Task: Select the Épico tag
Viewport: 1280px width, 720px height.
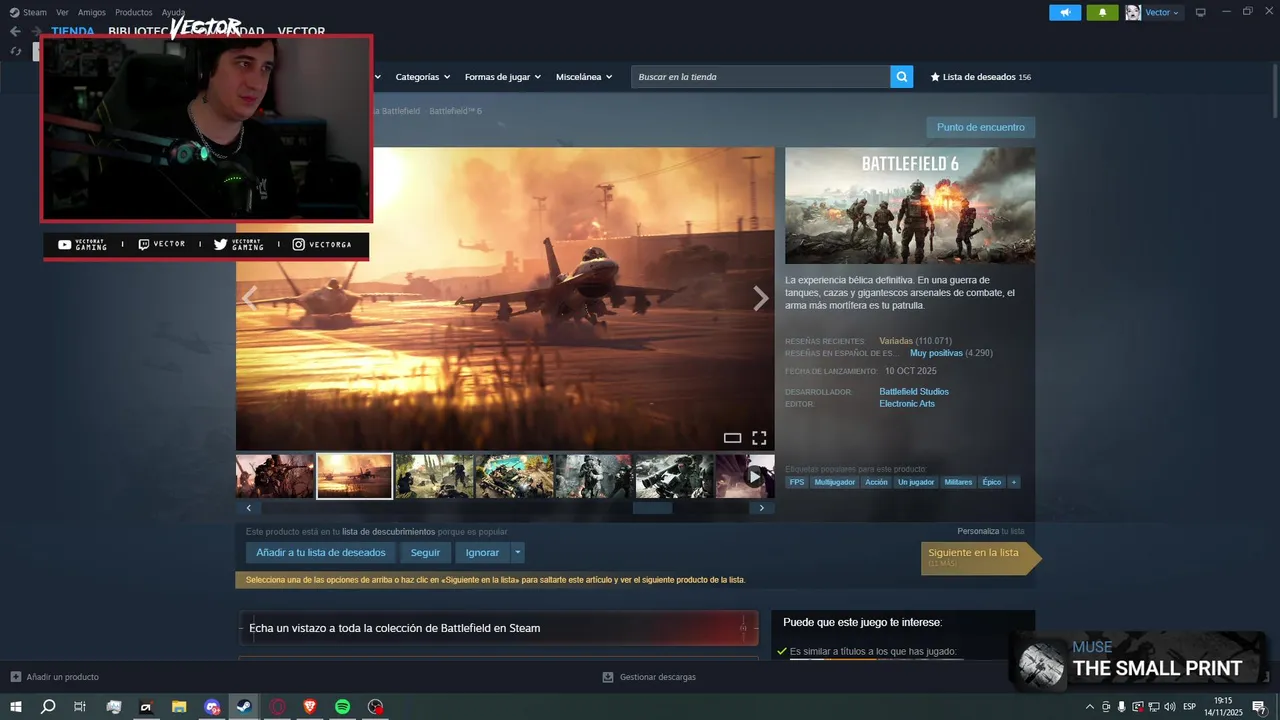Action: point(991,482)
